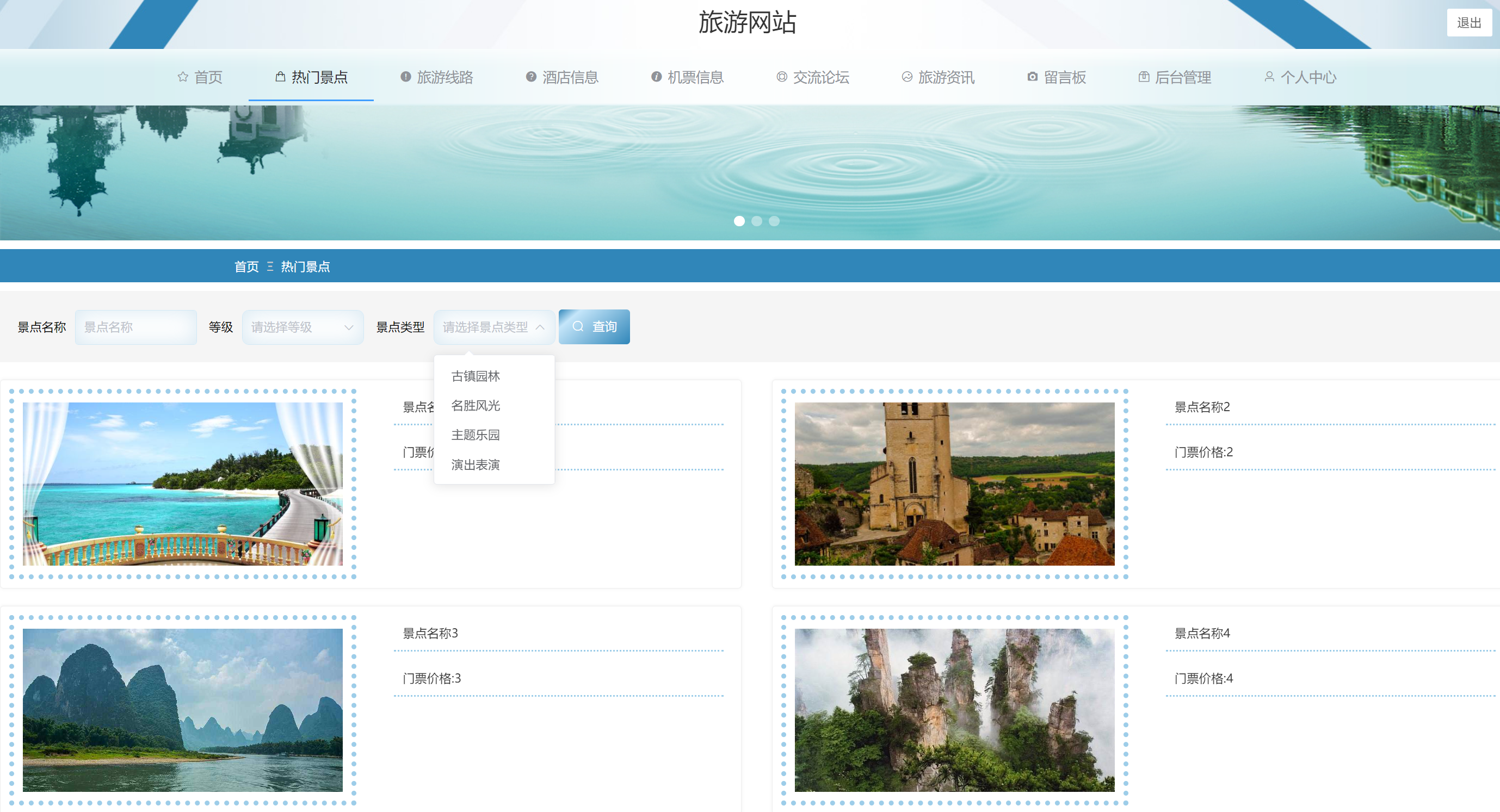Click the camera icon beside 留言板
1500x812 pixels.
pyautogui.click(x=1033, y=77)
